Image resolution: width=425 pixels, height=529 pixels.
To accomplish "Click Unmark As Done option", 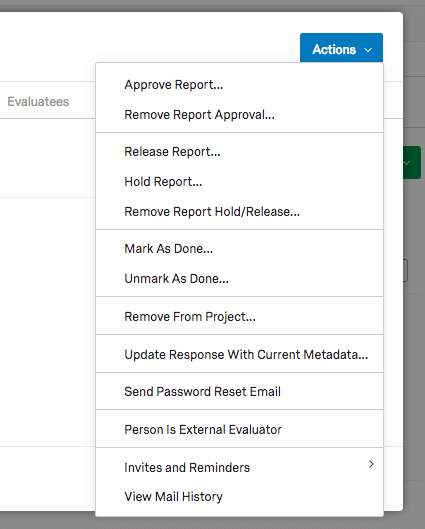I will (239, 279).
